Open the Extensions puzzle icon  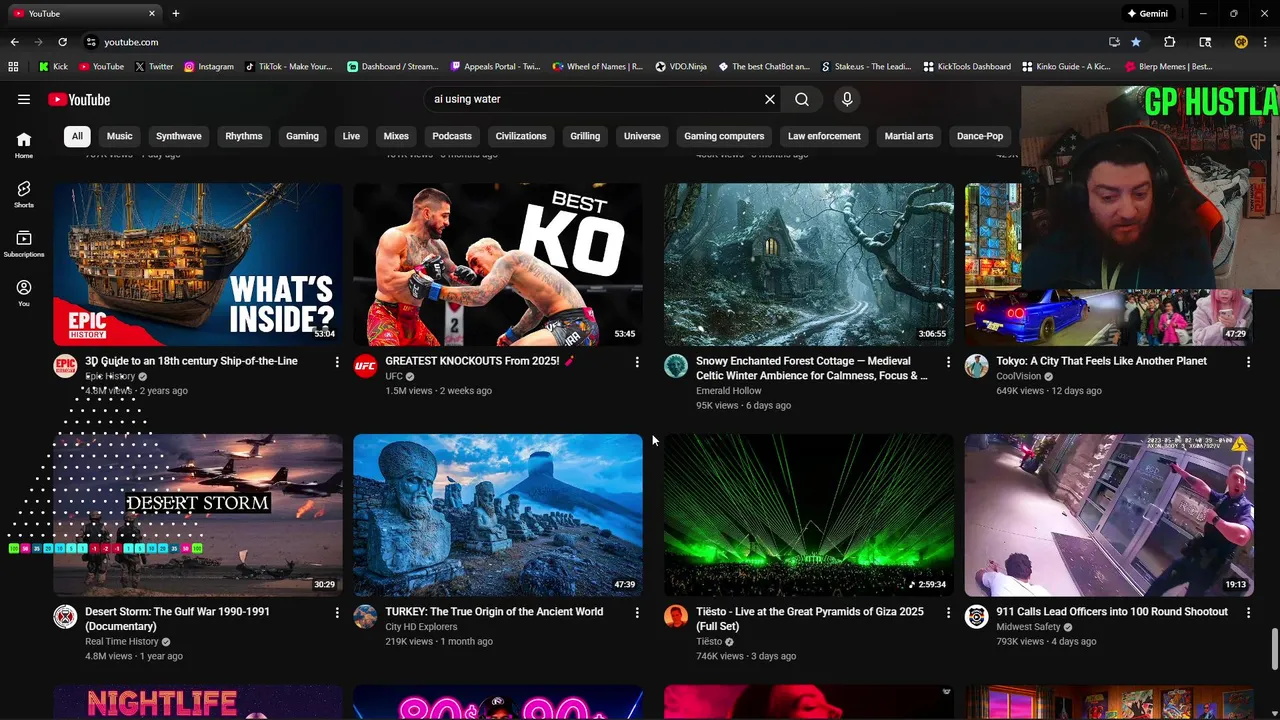point(1169,42)
